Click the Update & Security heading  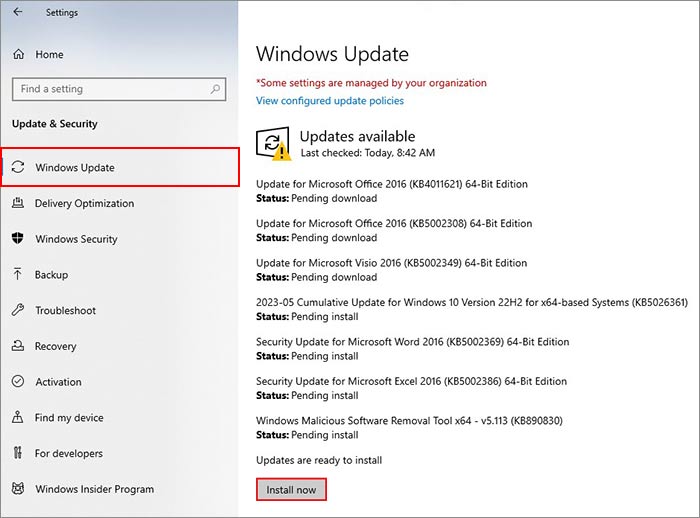pyautogui.click(x=54, y=124)
